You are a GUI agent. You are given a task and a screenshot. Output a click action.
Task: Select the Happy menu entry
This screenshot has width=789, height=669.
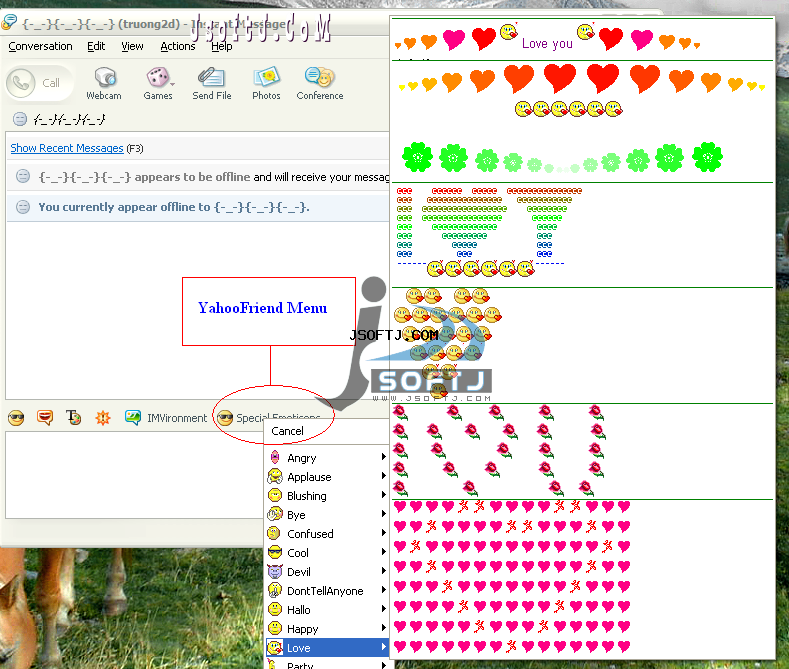click(x=328, y=629)
